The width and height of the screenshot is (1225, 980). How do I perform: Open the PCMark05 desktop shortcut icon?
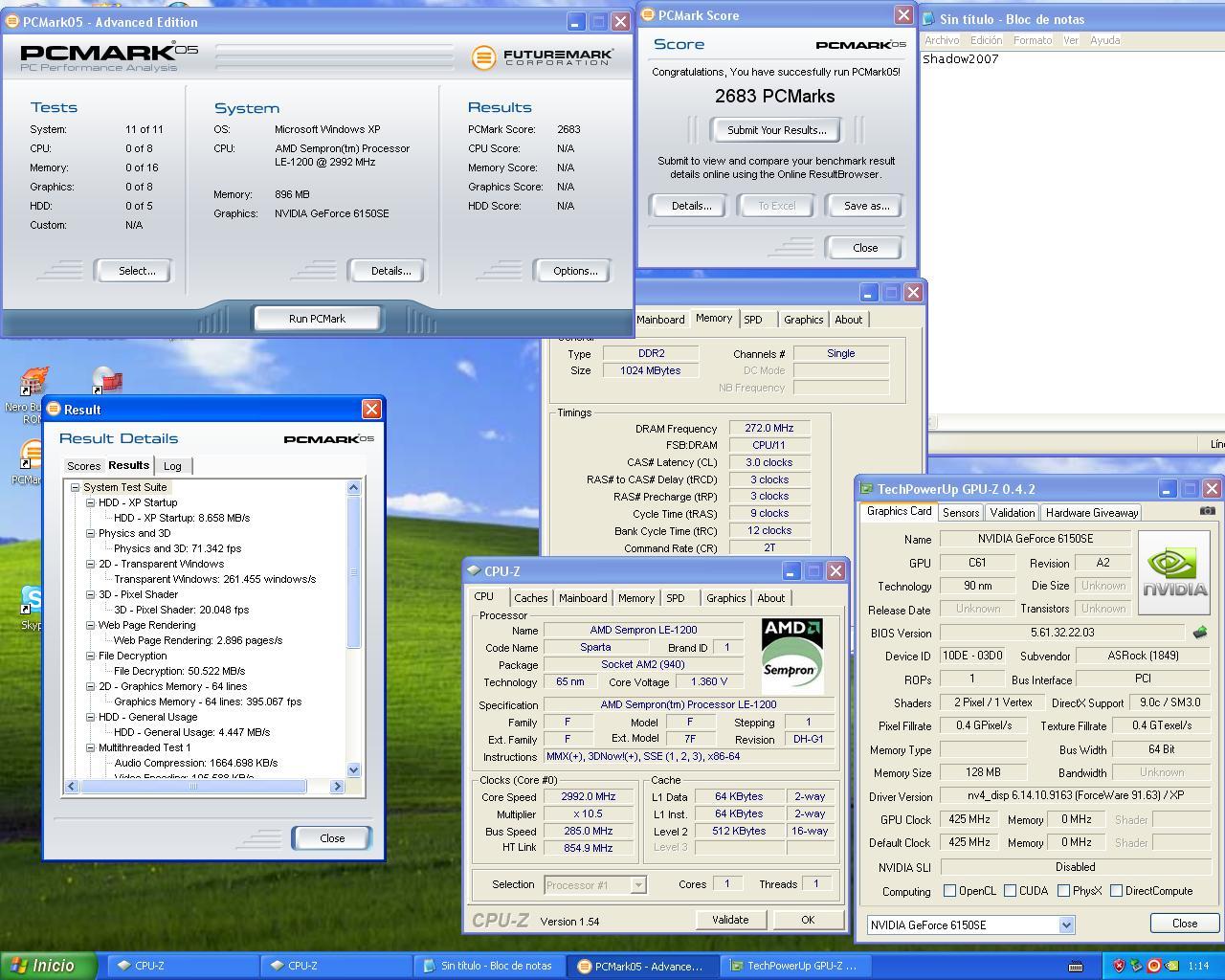[x=32, y=454]
